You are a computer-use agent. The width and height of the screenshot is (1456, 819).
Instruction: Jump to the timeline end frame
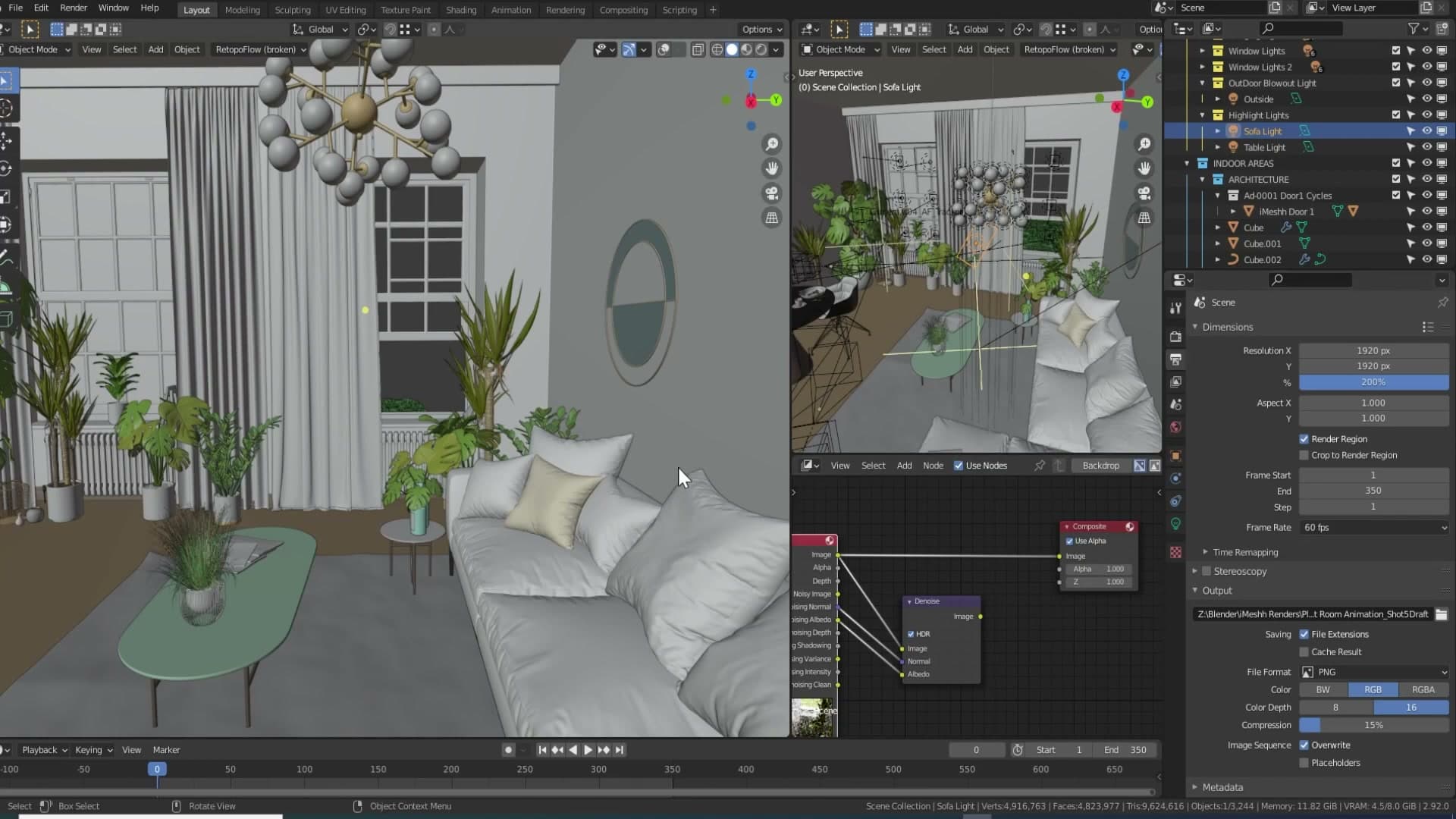coord(620,750)
